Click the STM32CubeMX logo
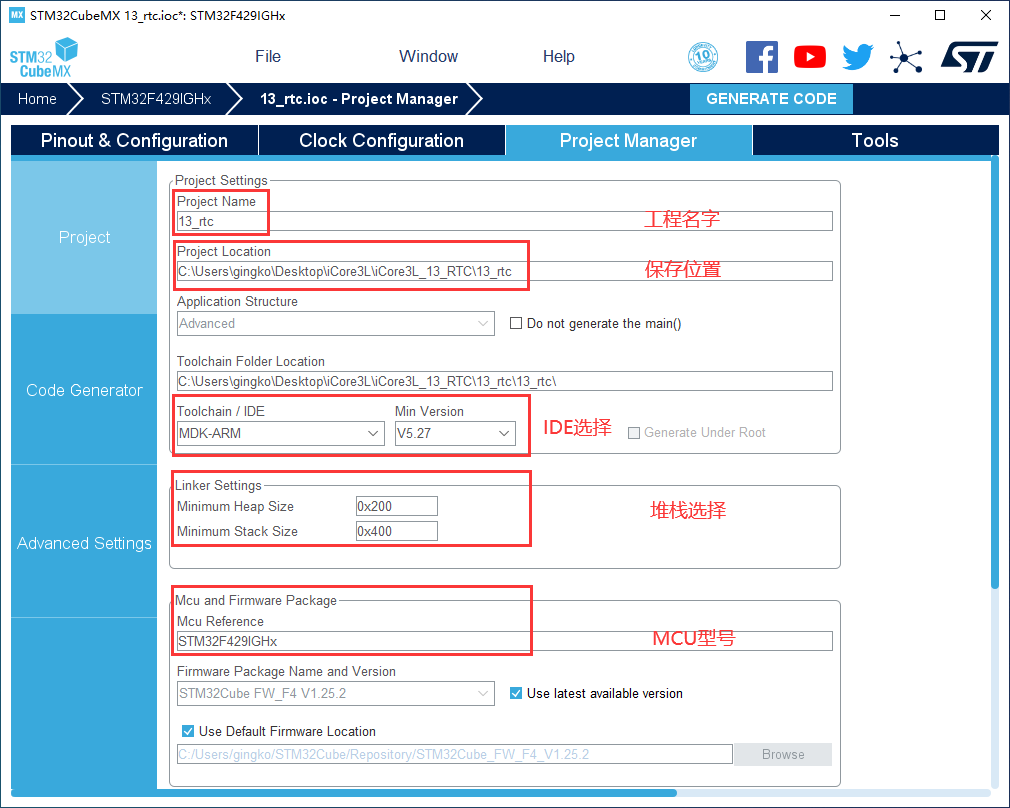 [x=43, y=58]
